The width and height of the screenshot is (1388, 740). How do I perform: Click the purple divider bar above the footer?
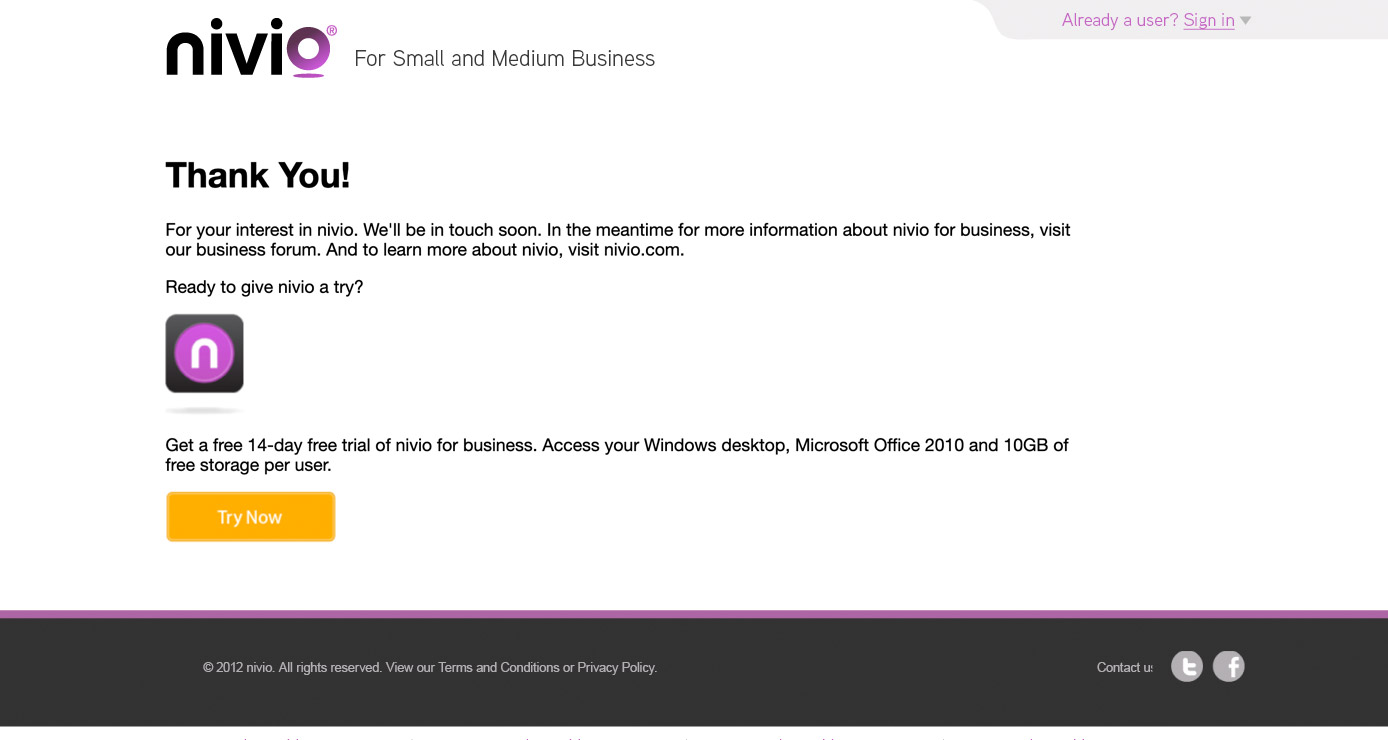point(694,614)
